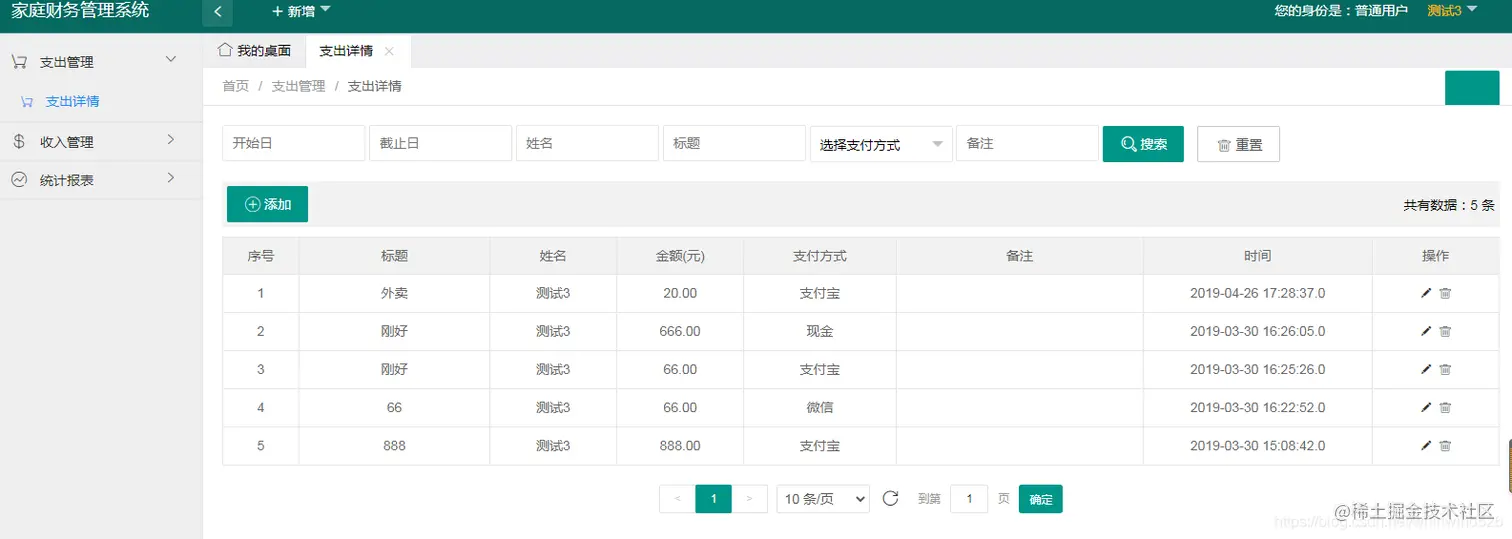The image size is (1512, 539).
Task: Focus the 备注 search field
Action: point(1027,143)
